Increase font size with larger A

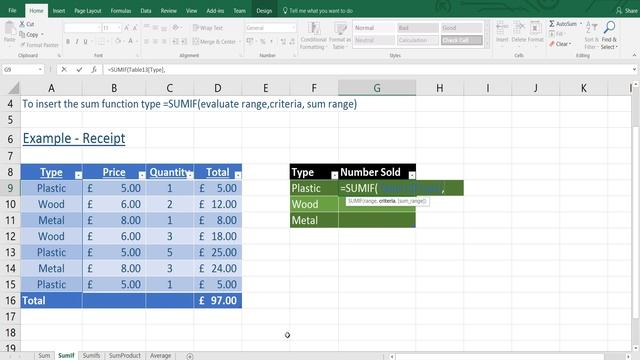[x=127, y=28]
